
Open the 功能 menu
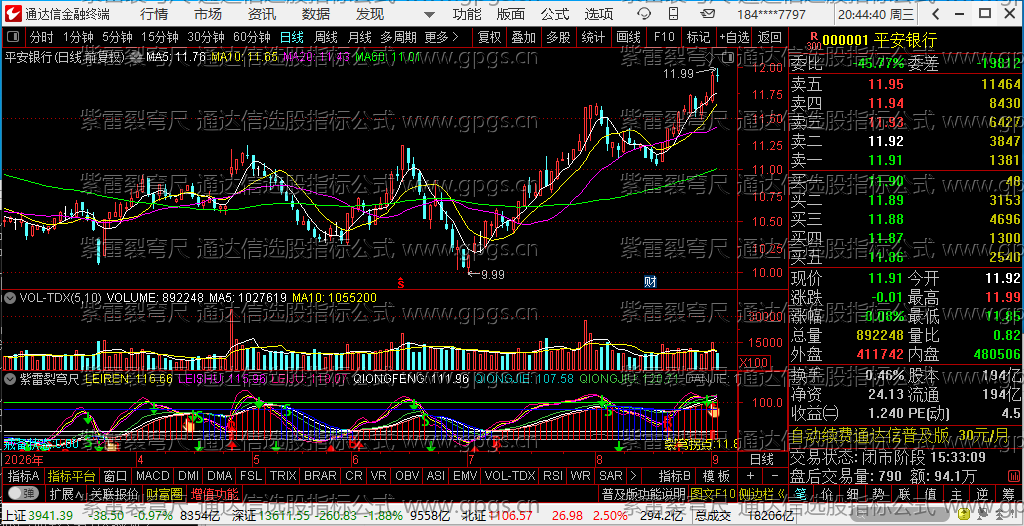pyautogui.click(x=467, y=14)
